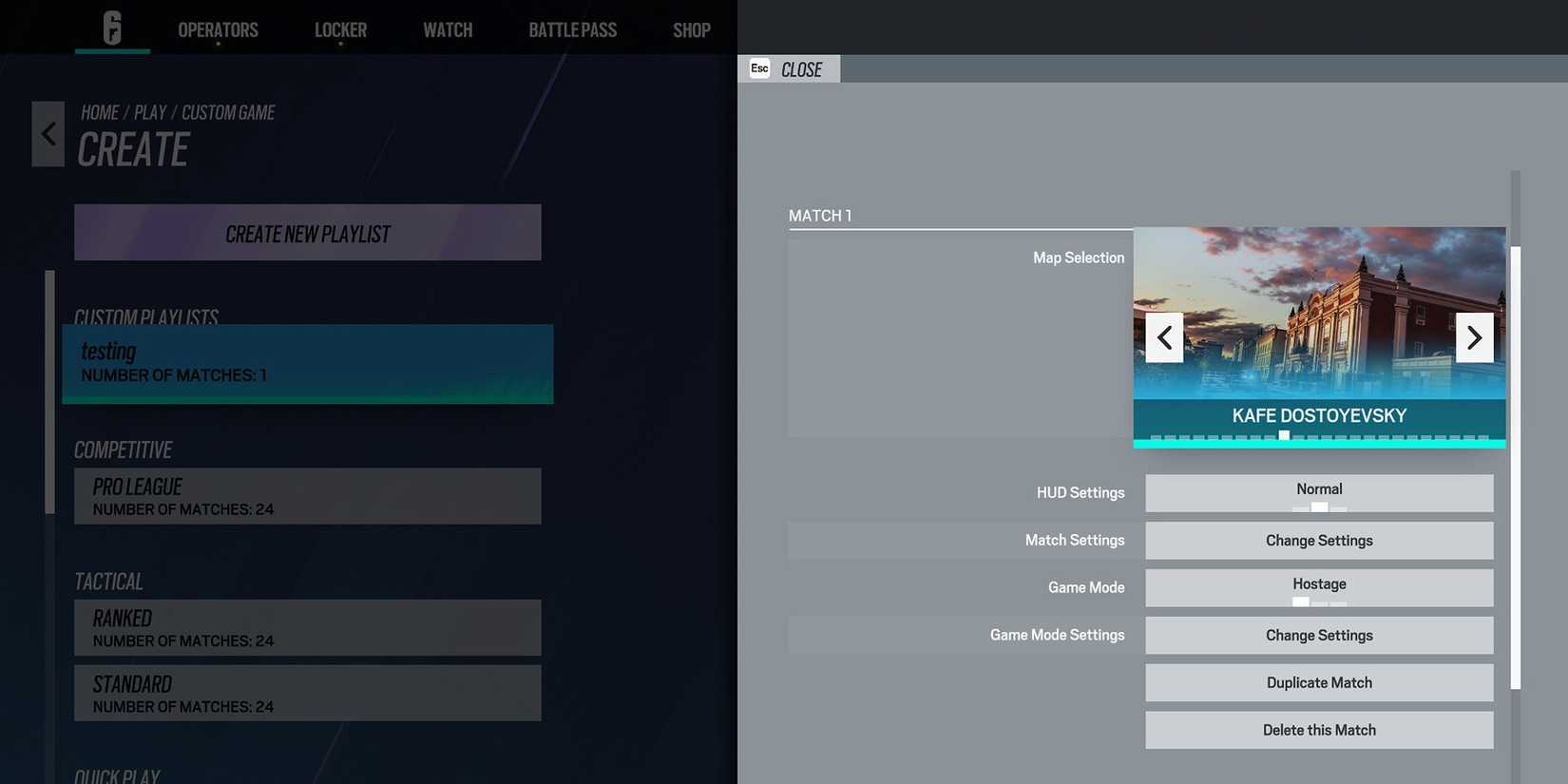Select next map with right arrow

coord(1474,337)
